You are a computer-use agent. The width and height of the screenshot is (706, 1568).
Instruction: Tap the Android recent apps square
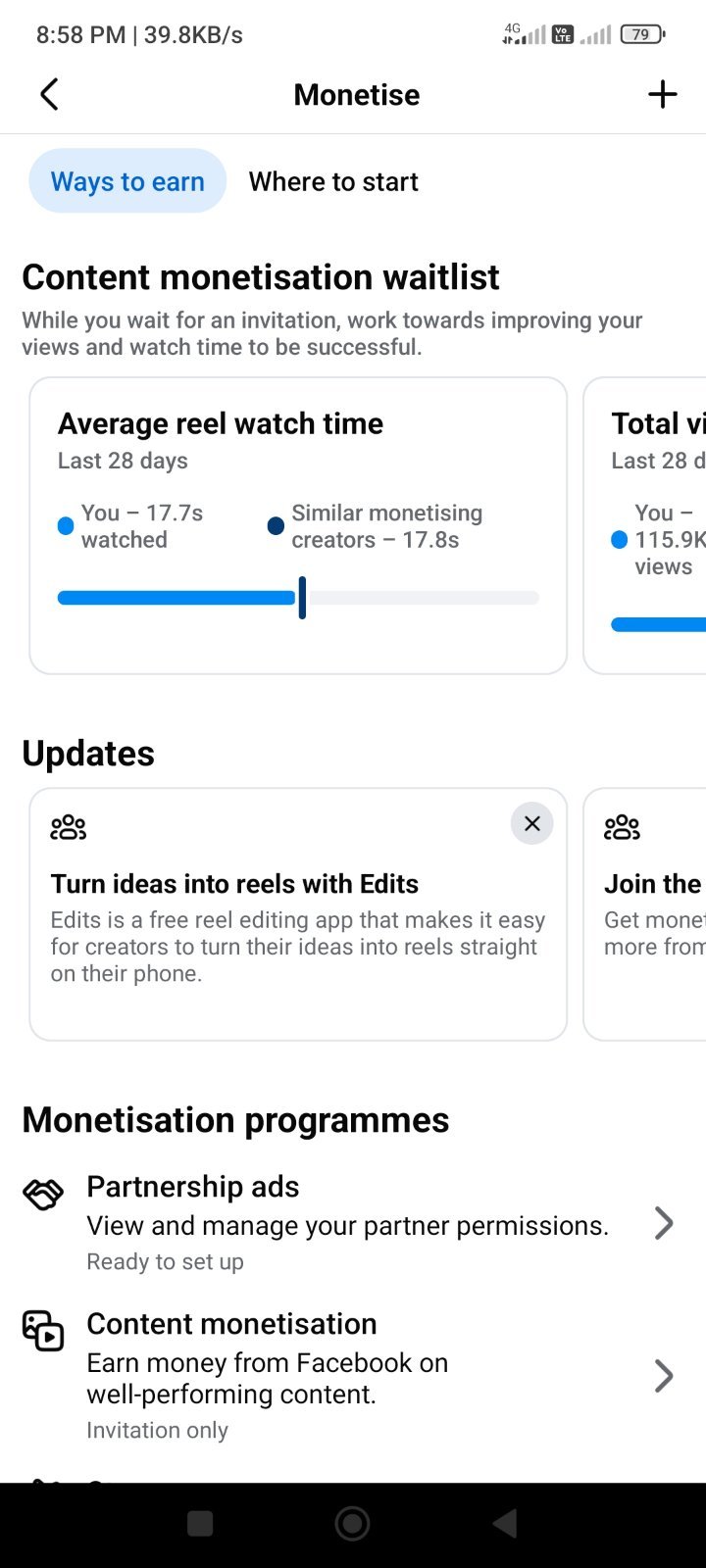coord(200,1524)
